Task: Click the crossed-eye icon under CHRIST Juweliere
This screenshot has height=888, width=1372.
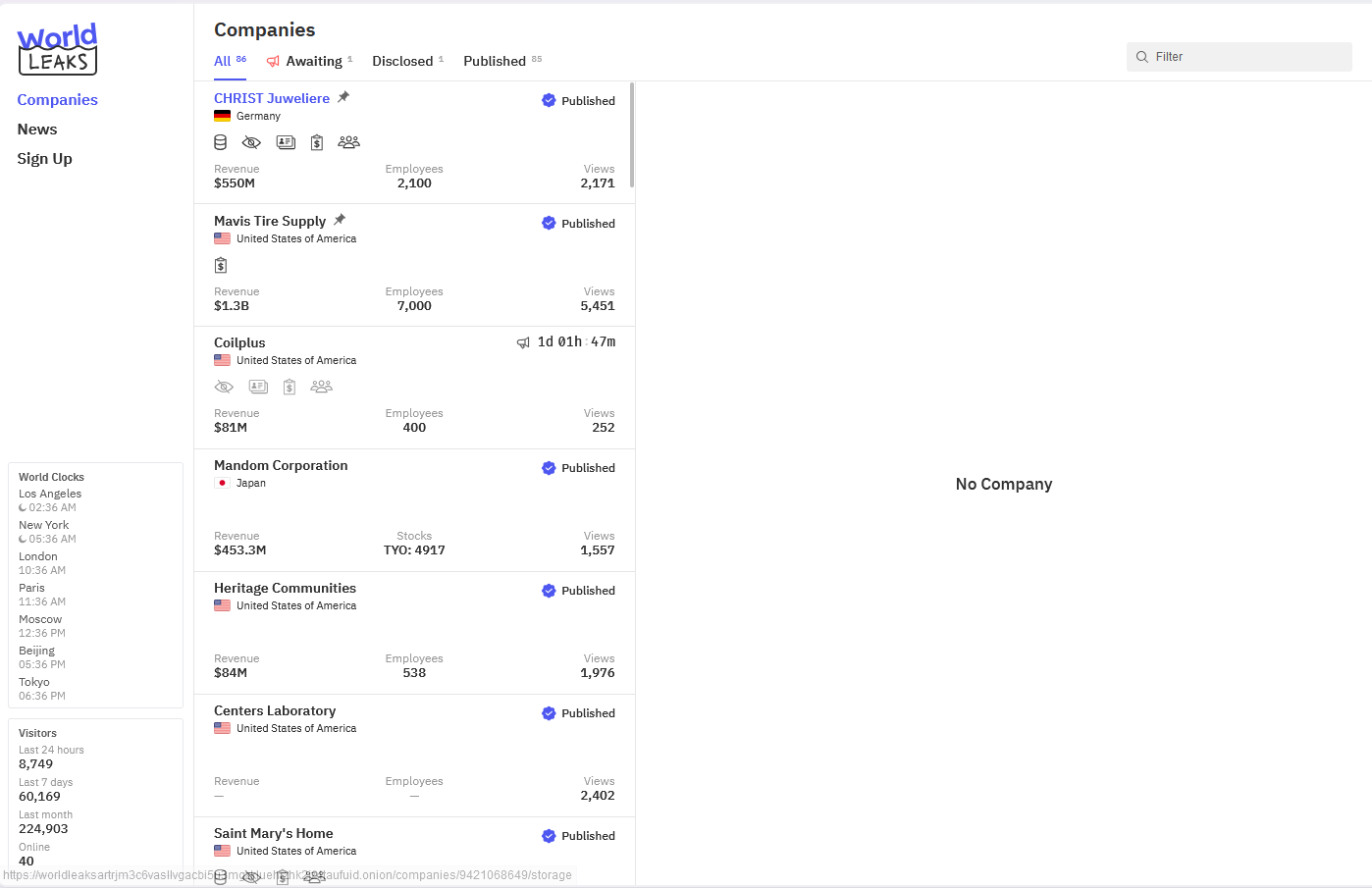Action: [x=251, y=142]
